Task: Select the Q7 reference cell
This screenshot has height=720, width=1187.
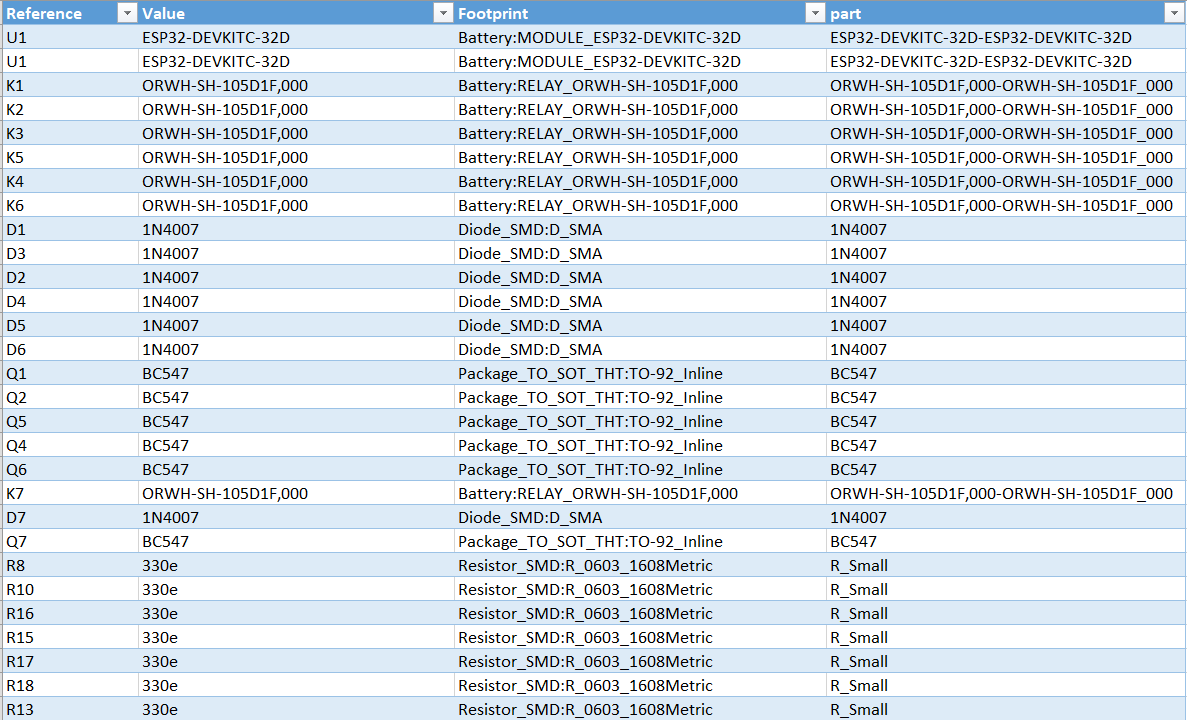Action: [70, 542]
